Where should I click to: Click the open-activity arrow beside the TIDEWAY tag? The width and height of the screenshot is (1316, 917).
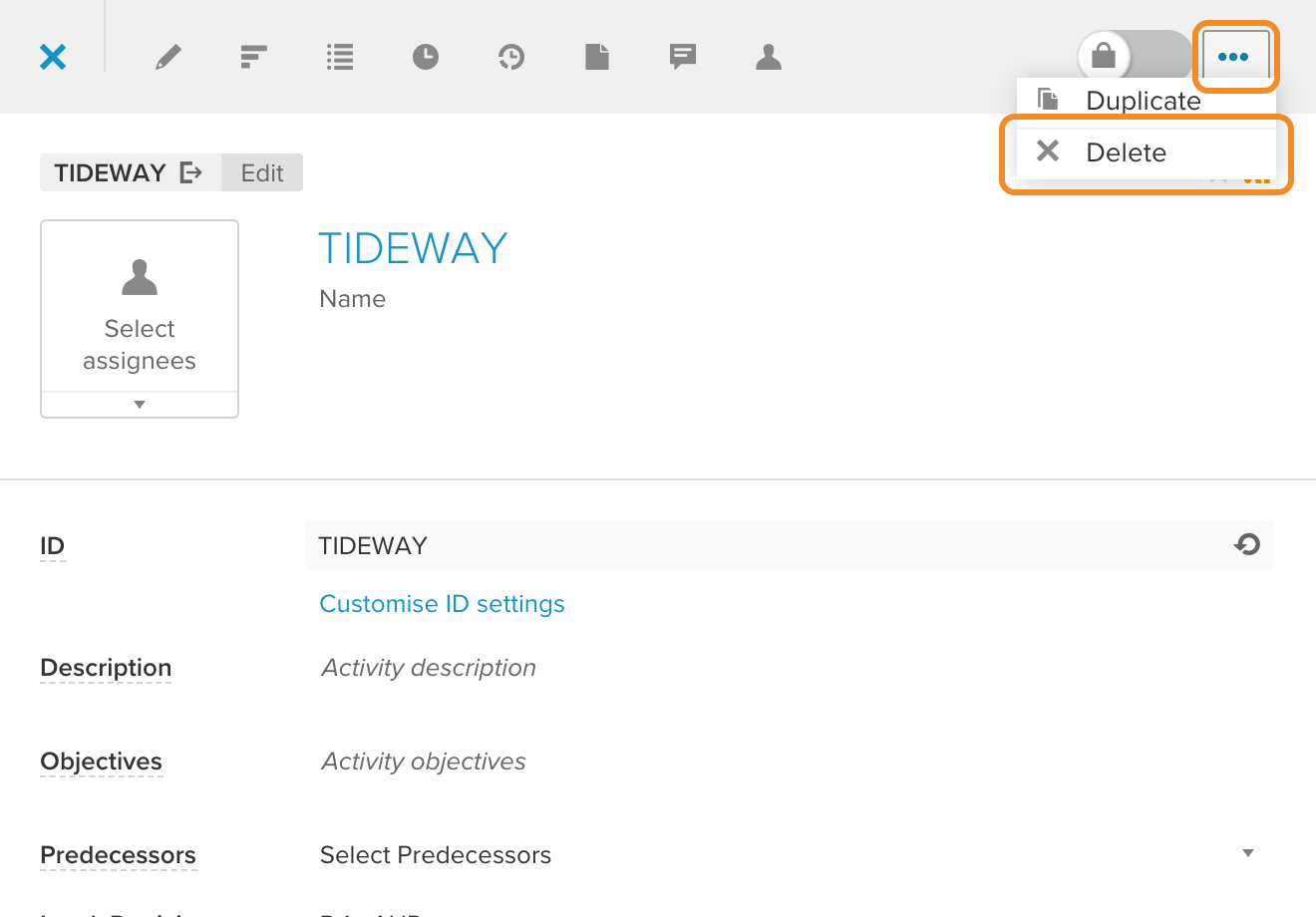190,173
